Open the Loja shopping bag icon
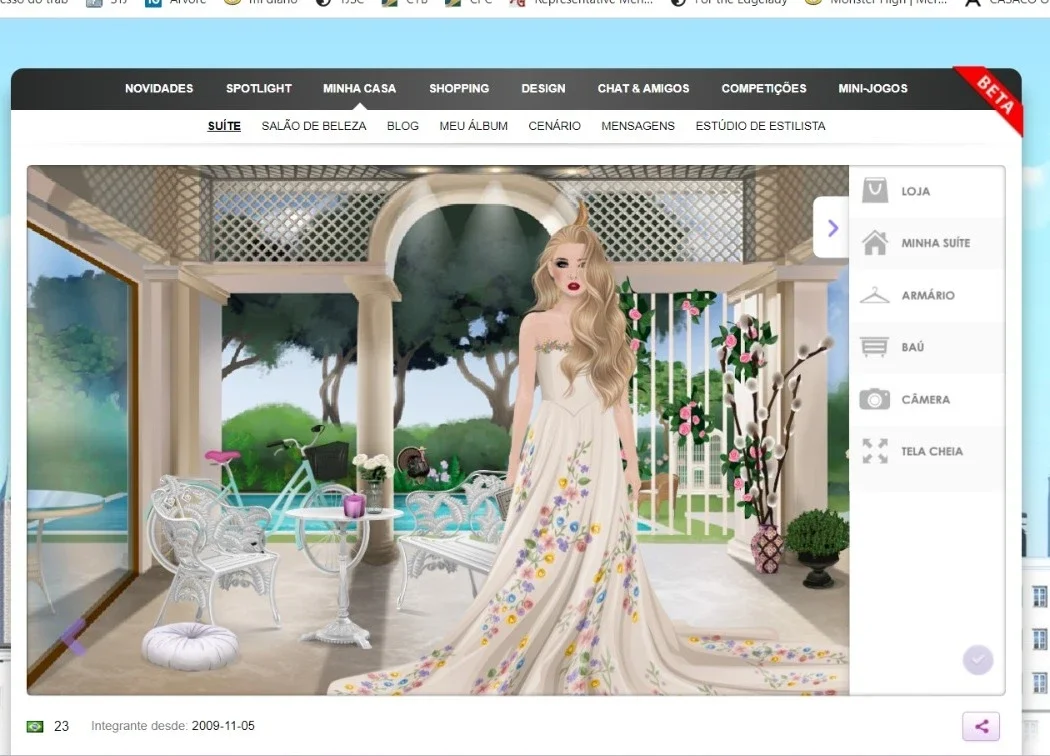The height and width of the screenshot is (756, 1050). [x=875, y=191]
